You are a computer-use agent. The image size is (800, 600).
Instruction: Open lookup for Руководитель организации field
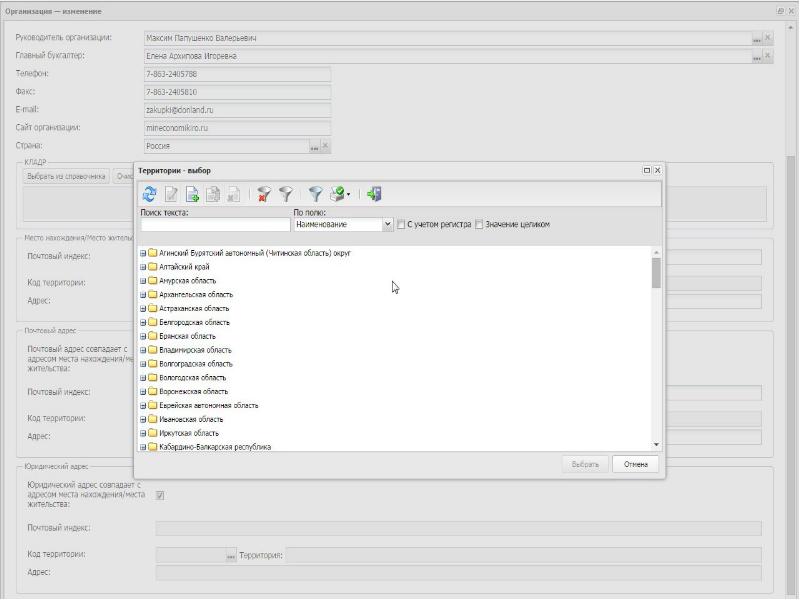[x=757, y=39]
